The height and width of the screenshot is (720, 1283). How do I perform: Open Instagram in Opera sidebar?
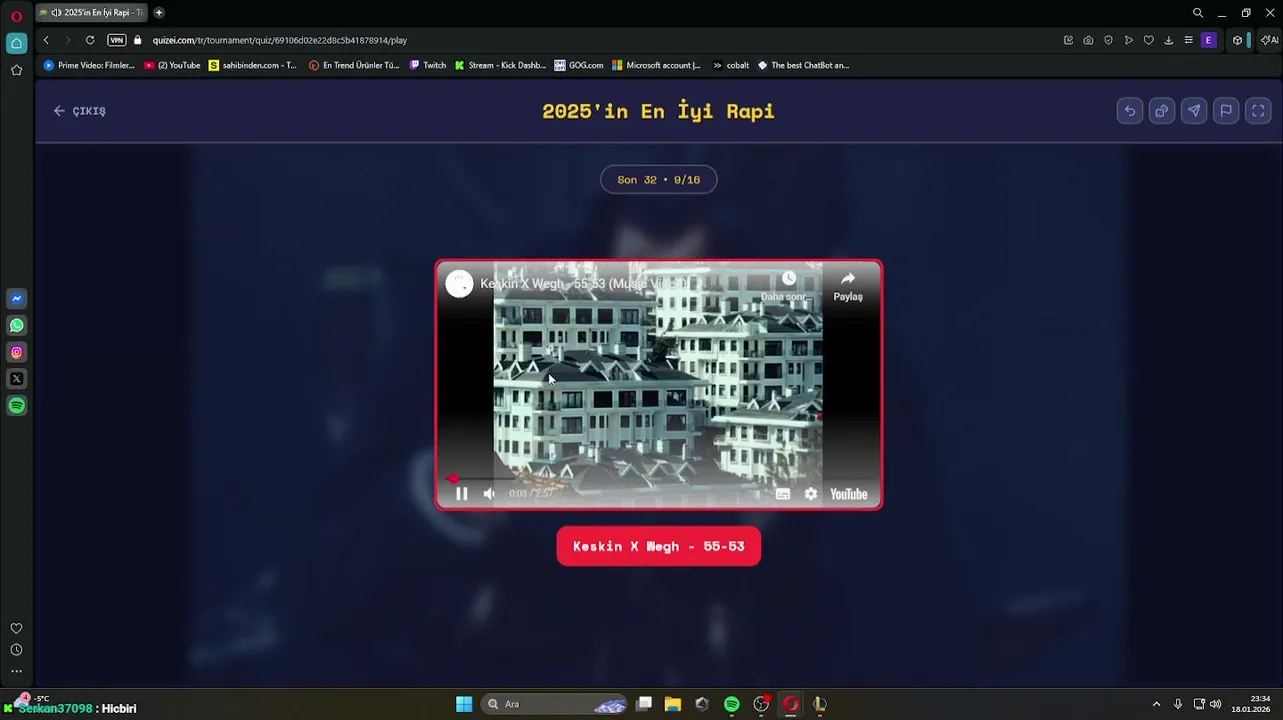(17, 352)
